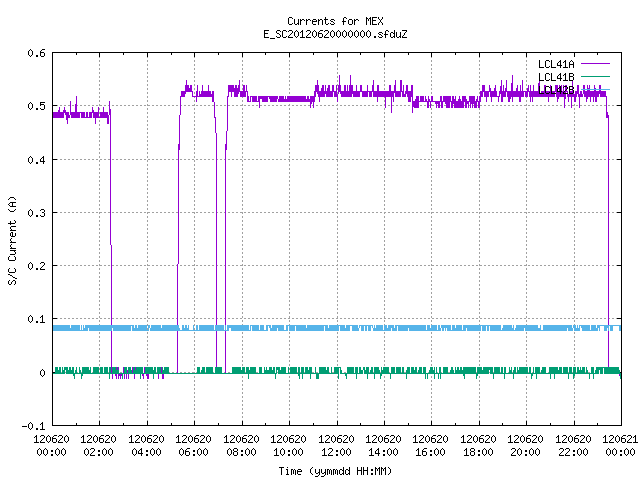Screen dimensions: 640x480
Task: Click the 12:00 x-axis time label
Action: (x=336, y=452)
